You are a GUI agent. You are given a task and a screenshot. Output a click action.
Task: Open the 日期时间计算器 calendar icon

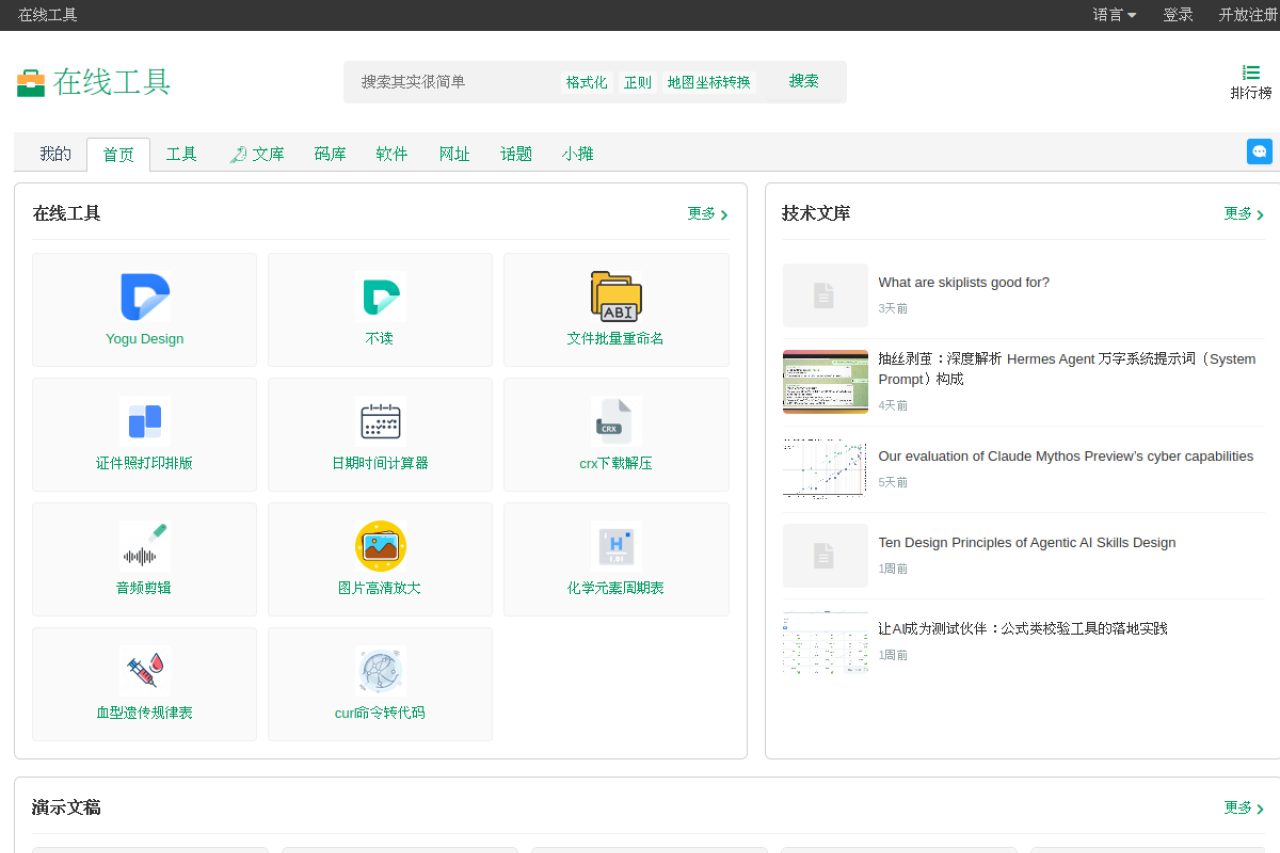coord(380,421)
